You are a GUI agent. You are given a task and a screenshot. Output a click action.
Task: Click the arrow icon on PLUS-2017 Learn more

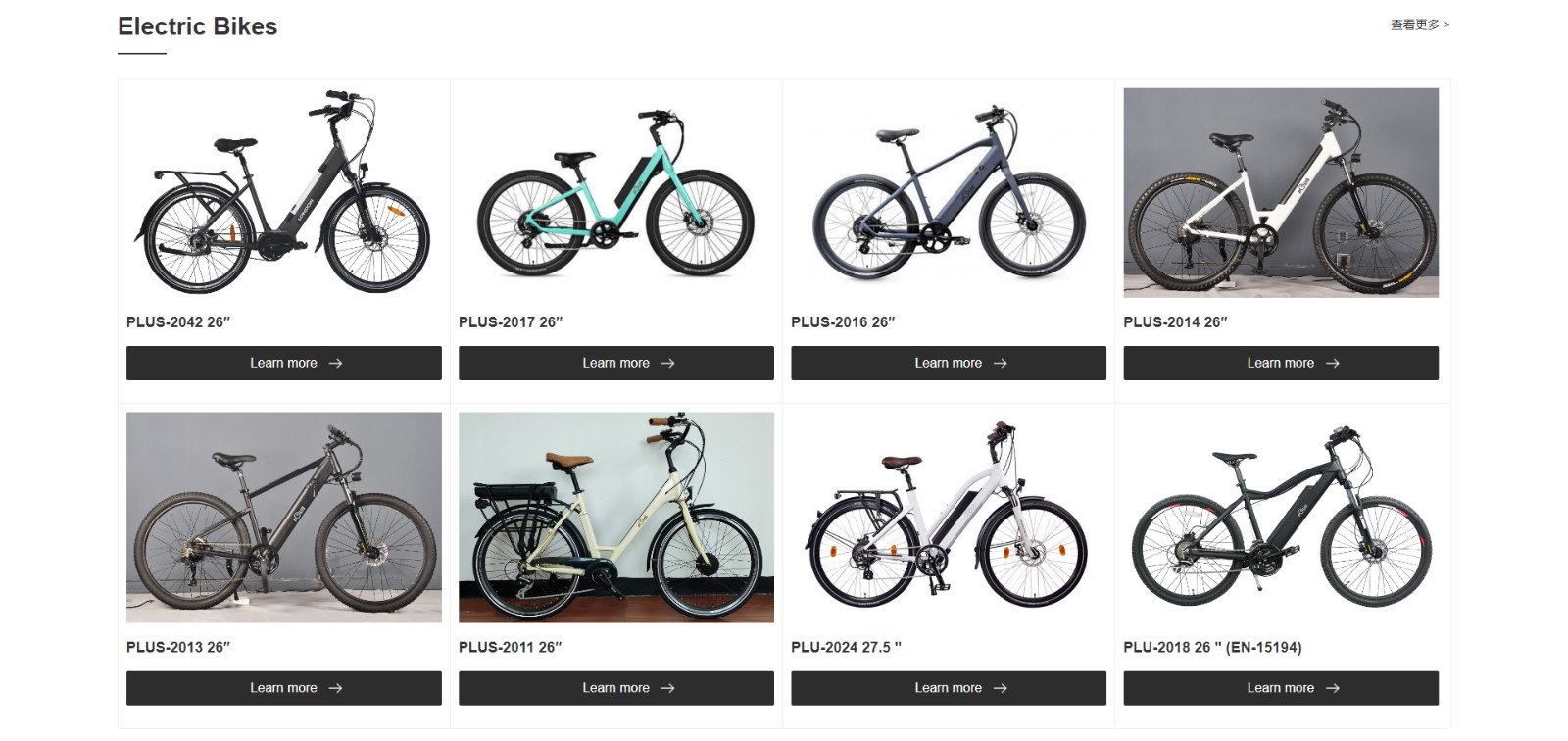(667, 363)
